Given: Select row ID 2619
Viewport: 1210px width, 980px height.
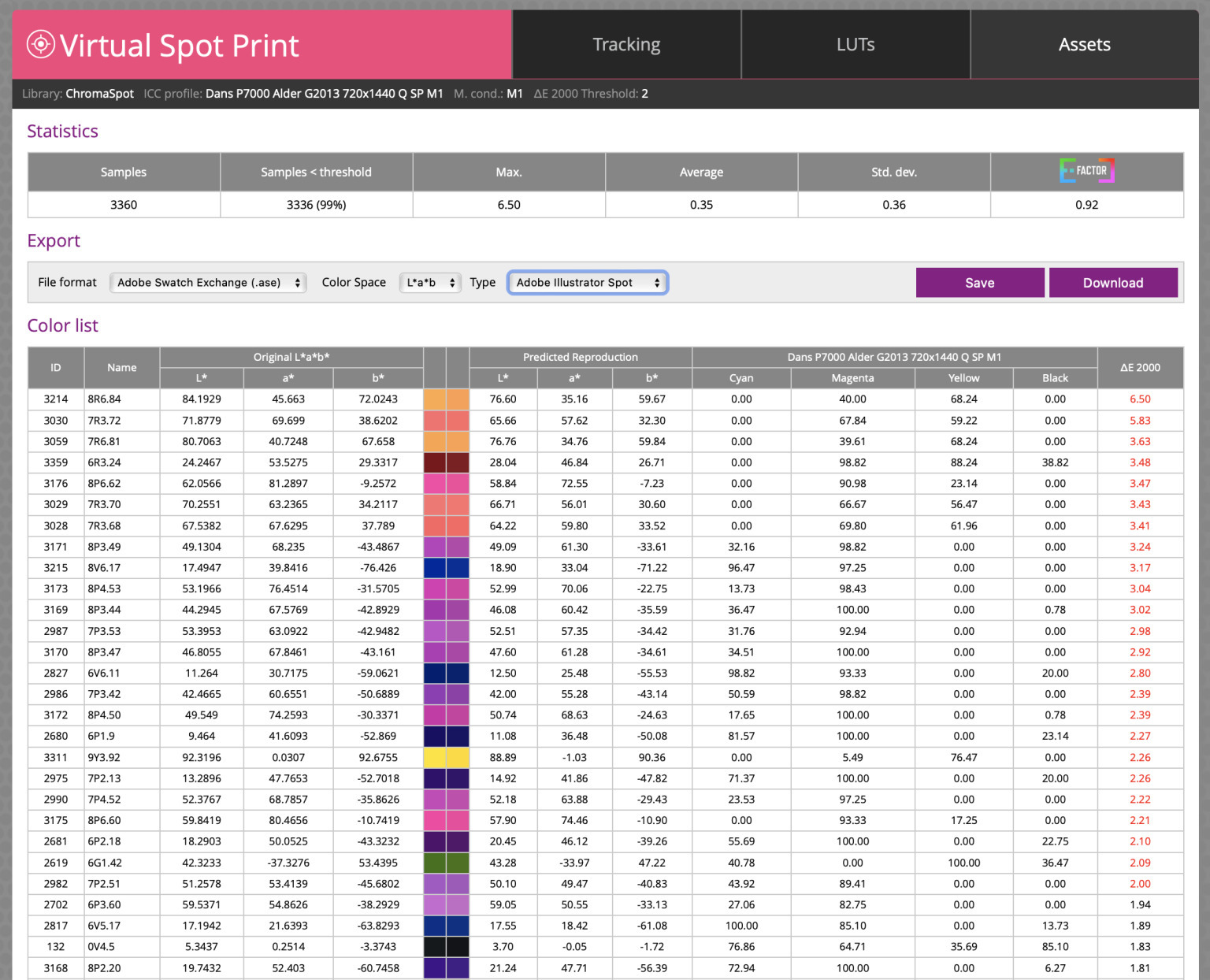Looking at the screenshot, I should (x=56, y=863).
